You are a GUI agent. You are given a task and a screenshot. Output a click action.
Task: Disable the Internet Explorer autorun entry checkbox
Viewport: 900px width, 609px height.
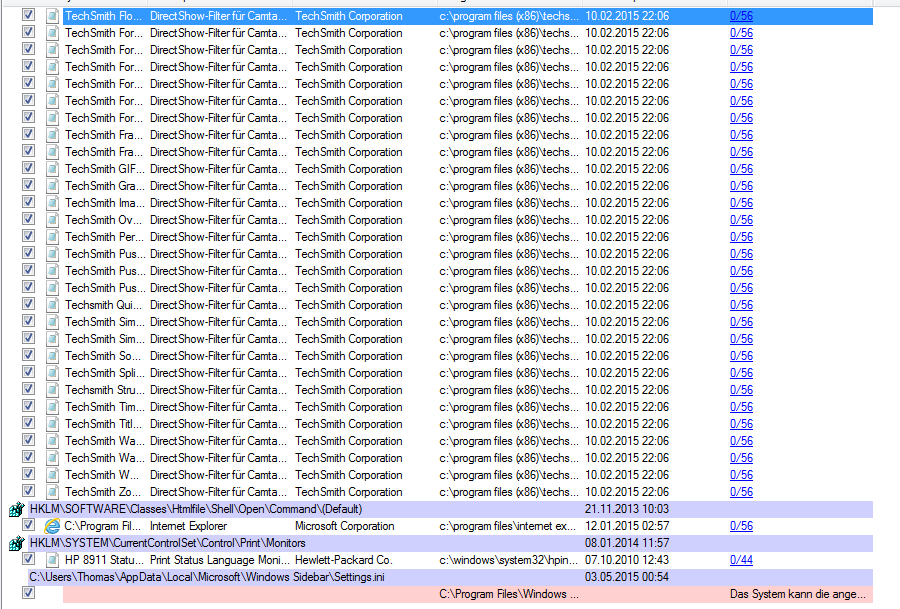pyautogui.click(x=29, y=526)
